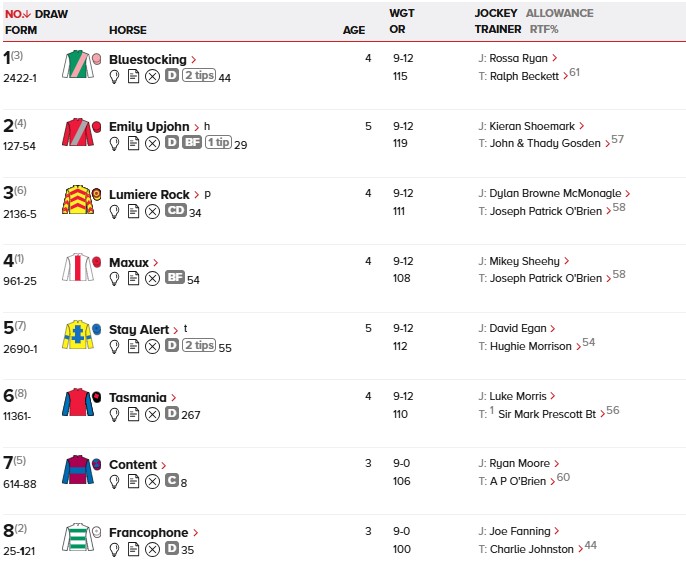Toggle the circled X icon for Tasmania
Image resolution: width=686 pixels, height=572 pixels.
click(x=152, y=414)
